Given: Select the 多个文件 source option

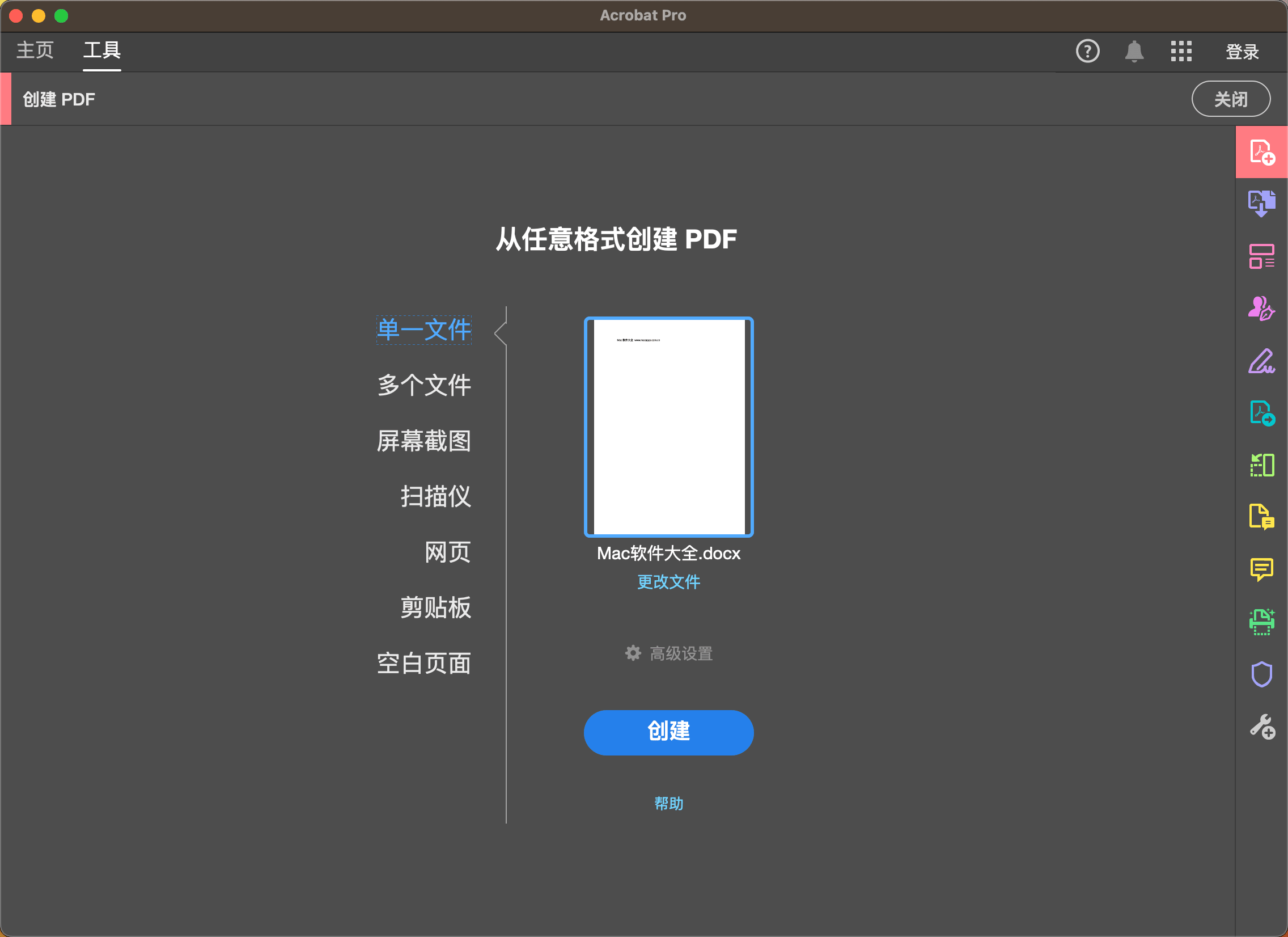Looking at the screenshot, I should [423, 385].
